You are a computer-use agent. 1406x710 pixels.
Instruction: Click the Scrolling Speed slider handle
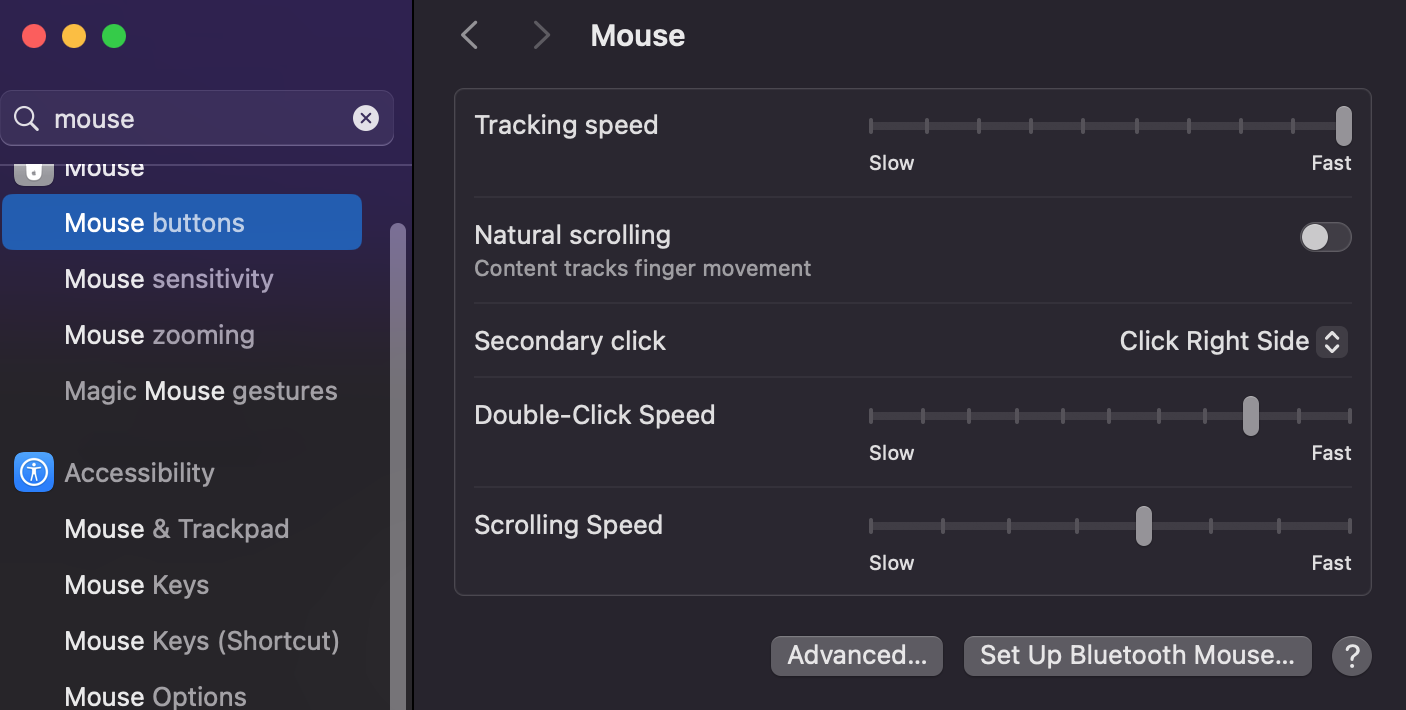tap(1143, 526)
